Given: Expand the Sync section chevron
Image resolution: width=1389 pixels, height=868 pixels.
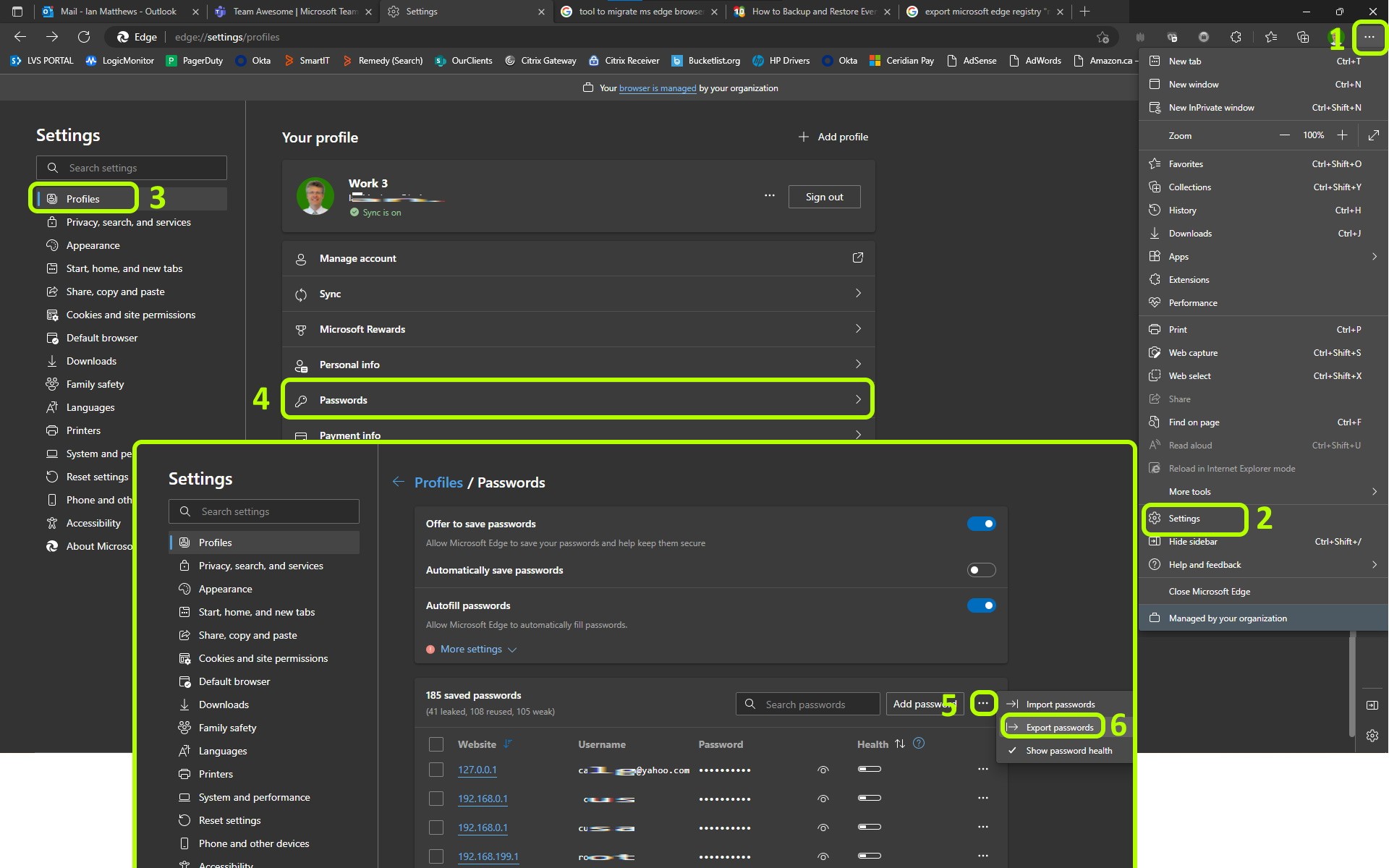Looking at the screenshot, I should pos(858,294).
